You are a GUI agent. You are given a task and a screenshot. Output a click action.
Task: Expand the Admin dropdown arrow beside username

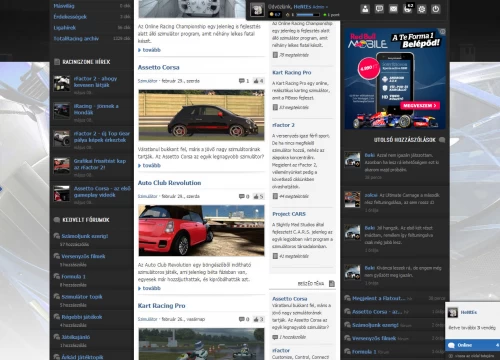click(x=327, y=7)
